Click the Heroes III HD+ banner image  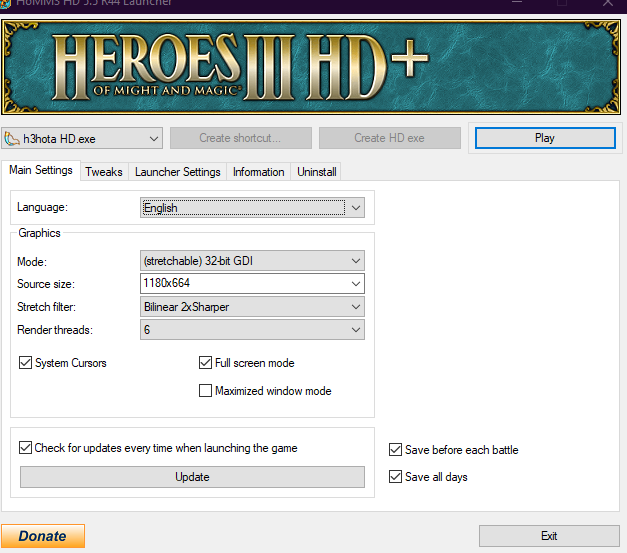(x=311, y=67)
